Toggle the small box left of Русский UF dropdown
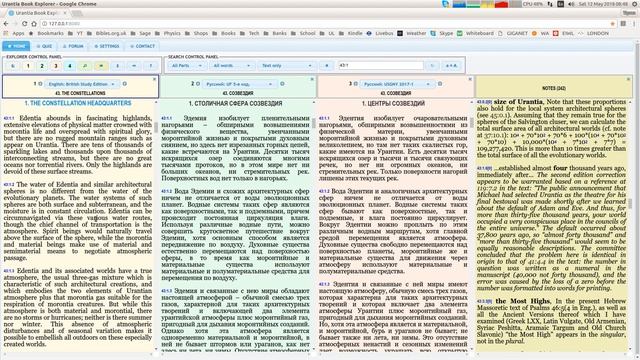The image size is (640, 360). (x=198, y=84)
